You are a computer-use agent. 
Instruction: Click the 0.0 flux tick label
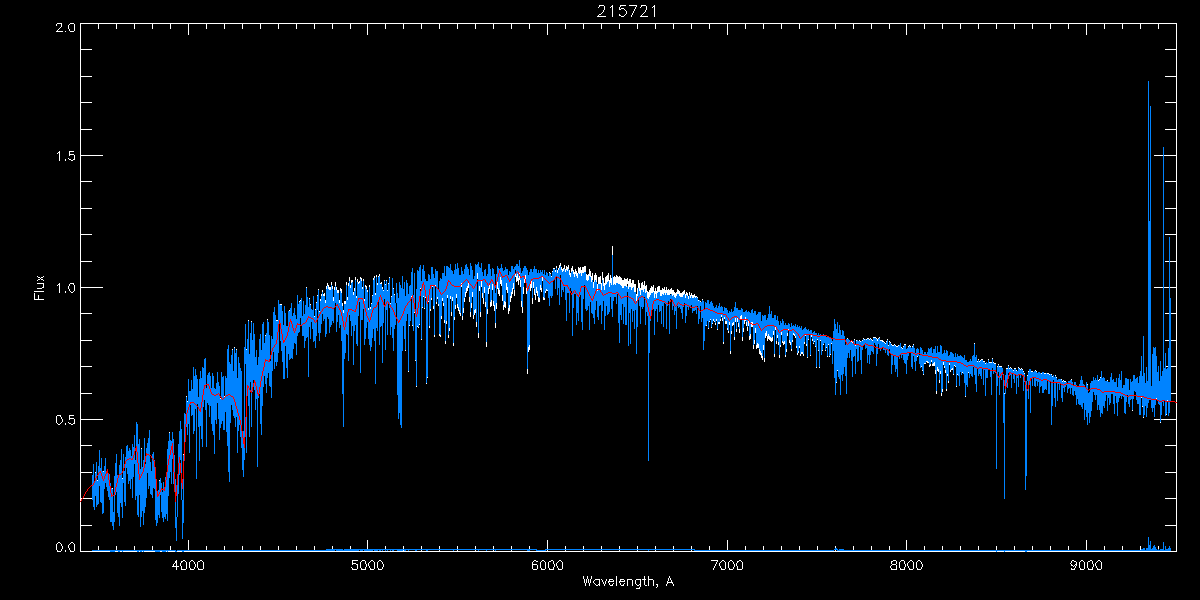coord(65,547)
